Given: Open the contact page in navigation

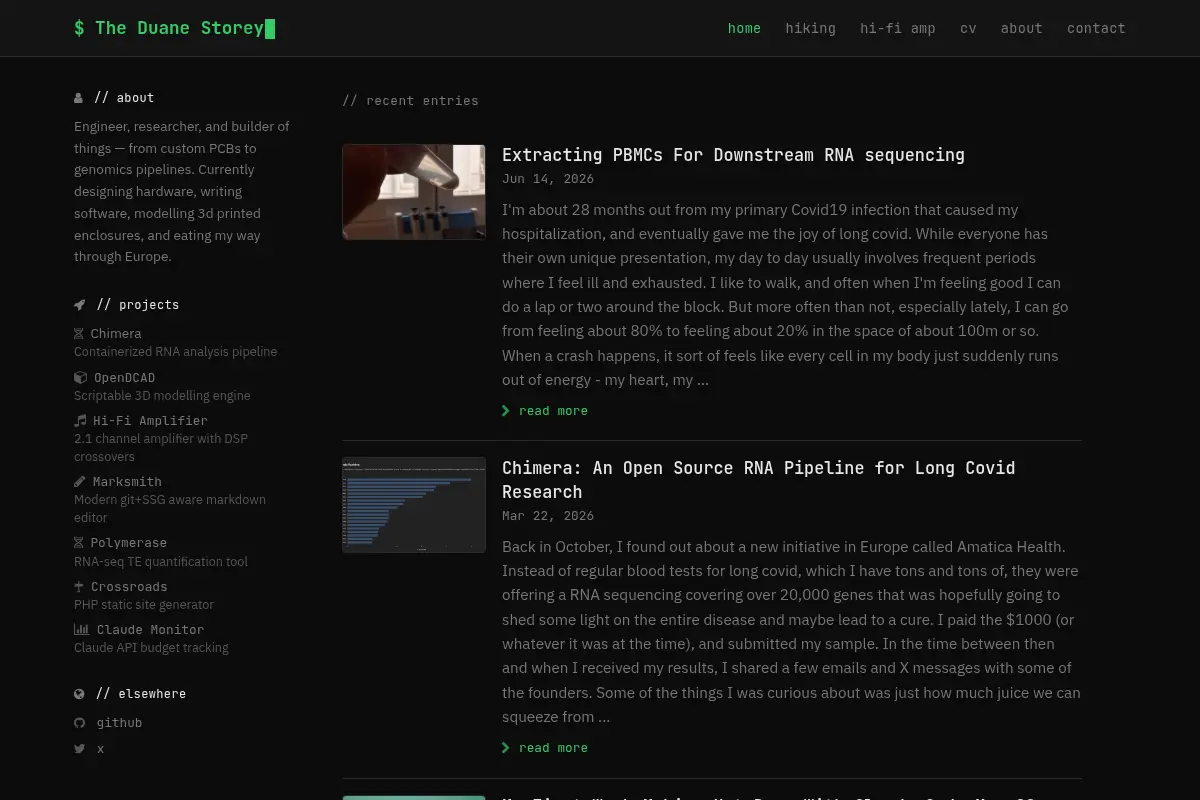Looking at the screenshot, I should [1096, 28].
